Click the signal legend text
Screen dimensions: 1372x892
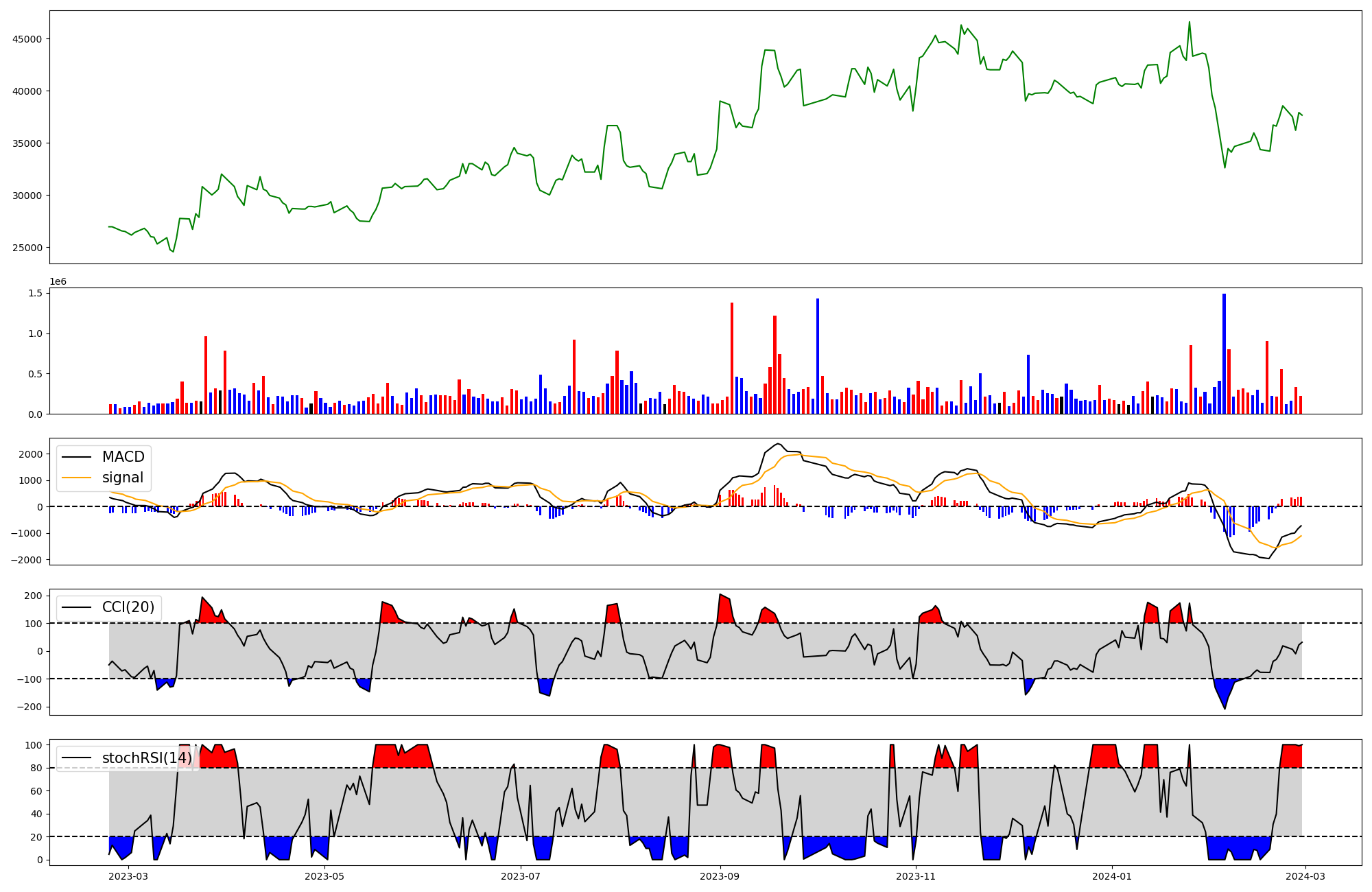click(123, 478)
